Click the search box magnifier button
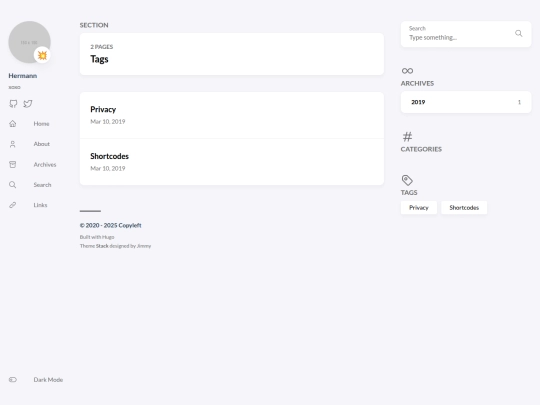This screenshot has height=405, width=540. tap(519, 33)
